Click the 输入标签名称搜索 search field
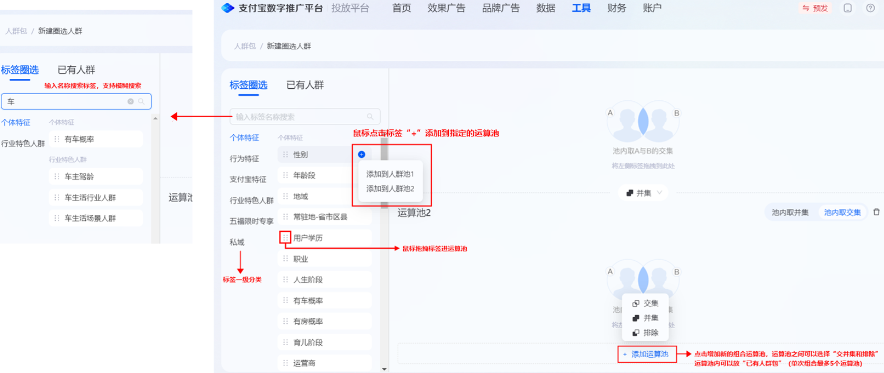Image resolution: width=884 pixels, height=373 pixels. (x=305, y=117)
